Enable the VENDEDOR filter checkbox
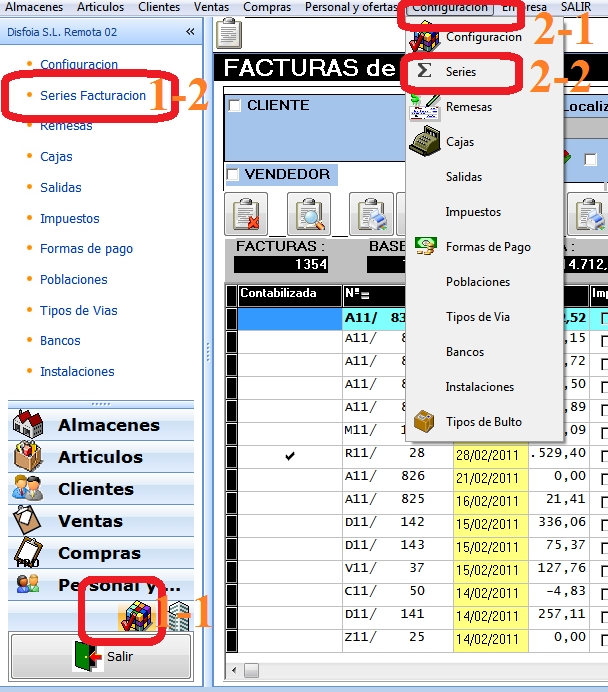 tap(234, 175)
